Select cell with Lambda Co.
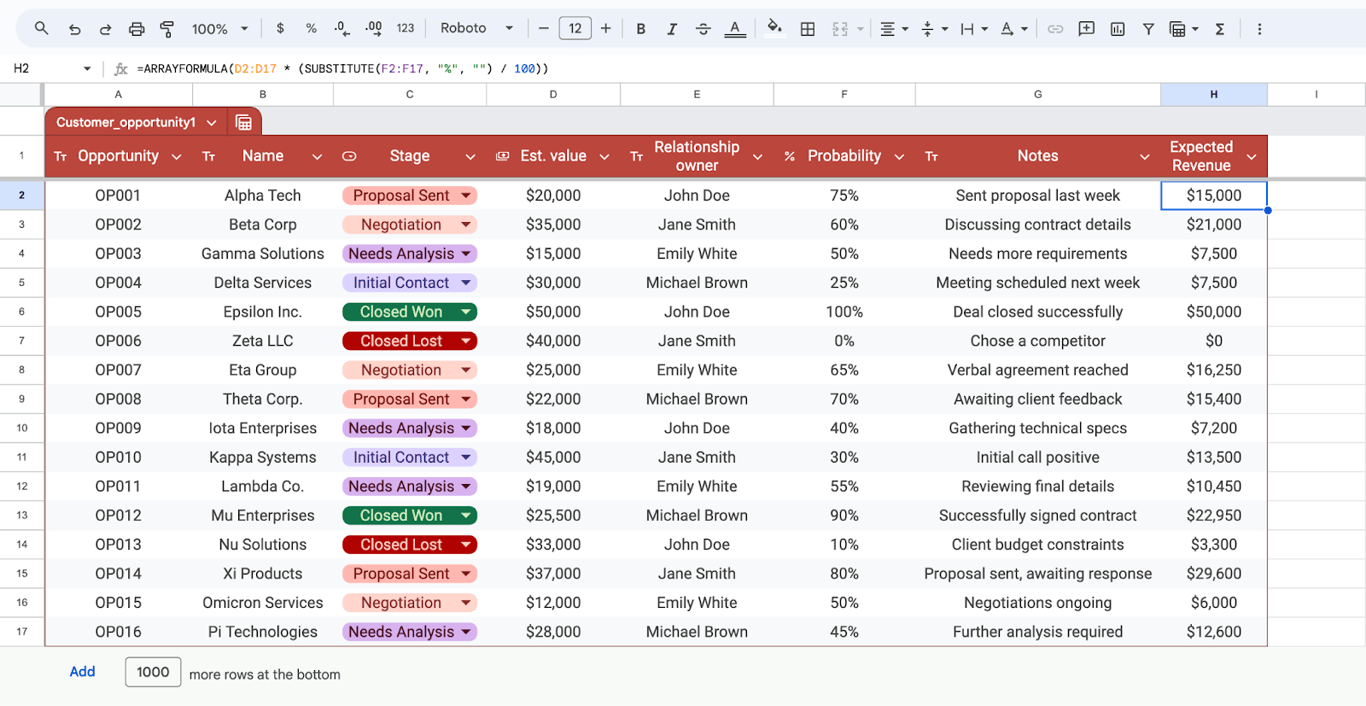Image resolution: width=1366 pixels, height=706 pixels. click(x=263, y=487)
